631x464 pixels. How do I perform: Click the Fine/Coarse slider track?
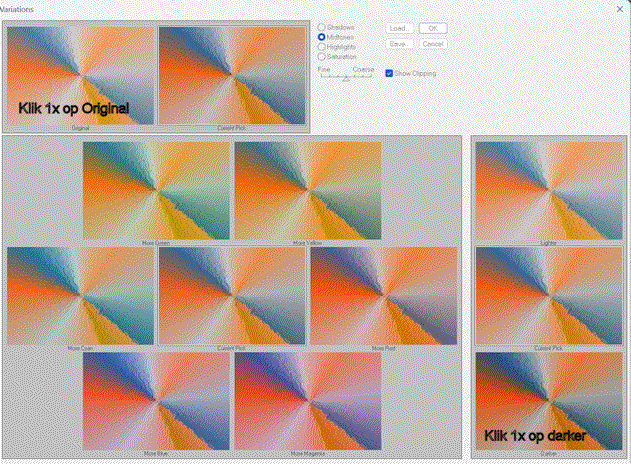point(346,77)
